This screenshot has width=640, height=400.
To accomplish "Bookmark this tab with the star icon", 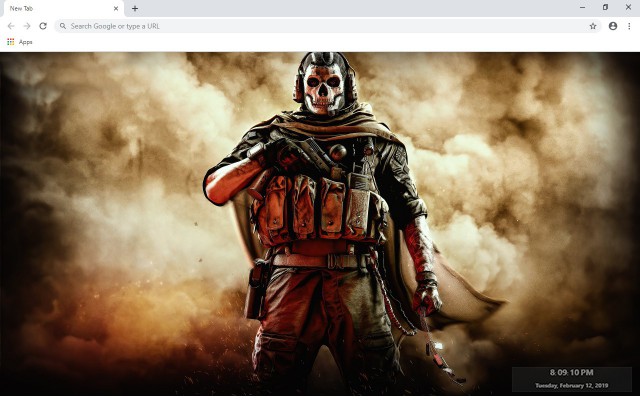I will pyautogui.click(x=593, y=26).
